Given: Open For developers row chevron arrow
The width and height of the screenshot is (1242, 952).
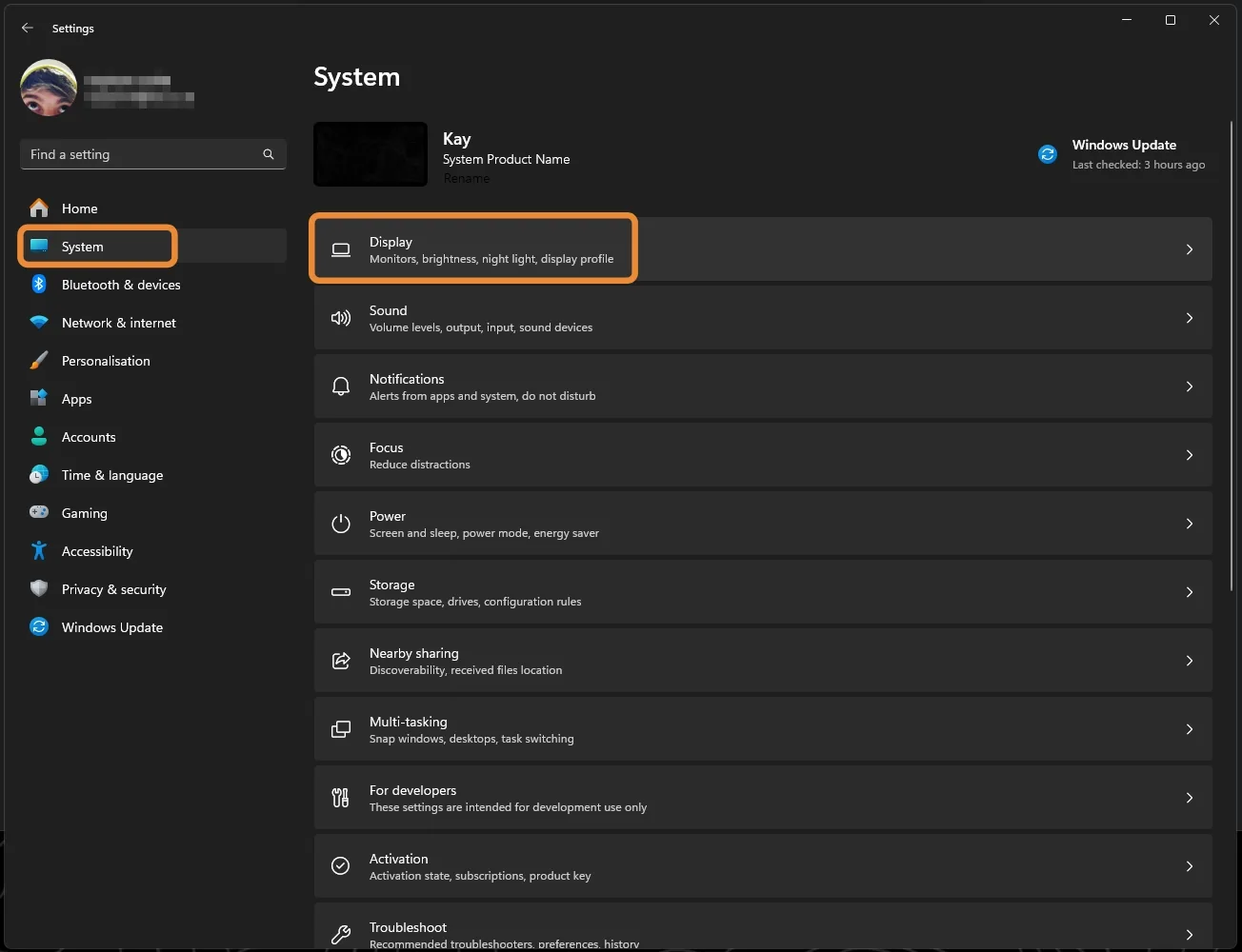Looking at the screenshot, I should pyautogui.click(x=1190, y=798).
